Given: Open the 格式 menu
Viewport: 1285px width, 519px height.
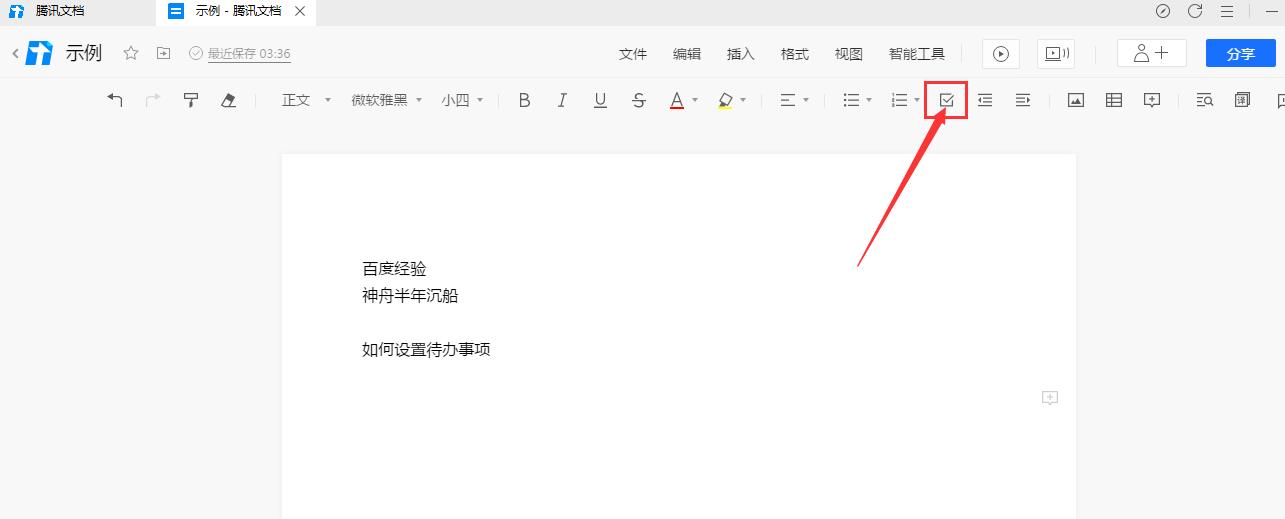Looking at the screenshot, I should tap(795, 54).
